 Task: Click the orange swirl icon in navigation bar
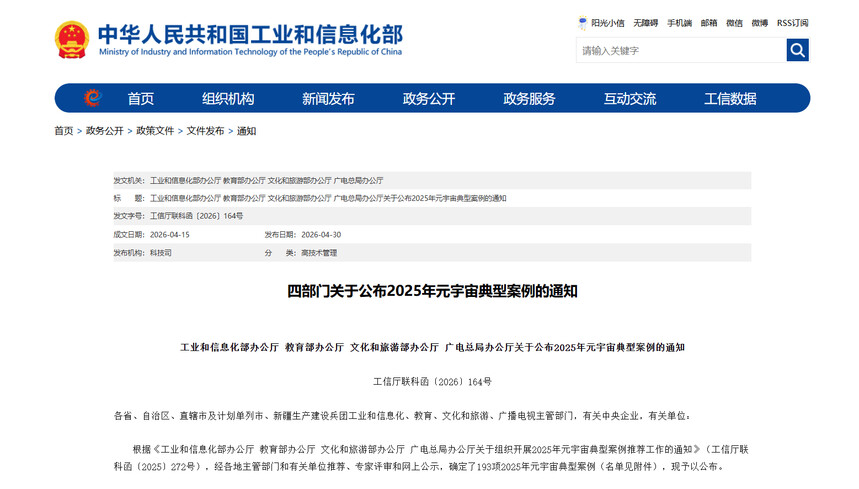pyautogui.click(x=93, y=98)
